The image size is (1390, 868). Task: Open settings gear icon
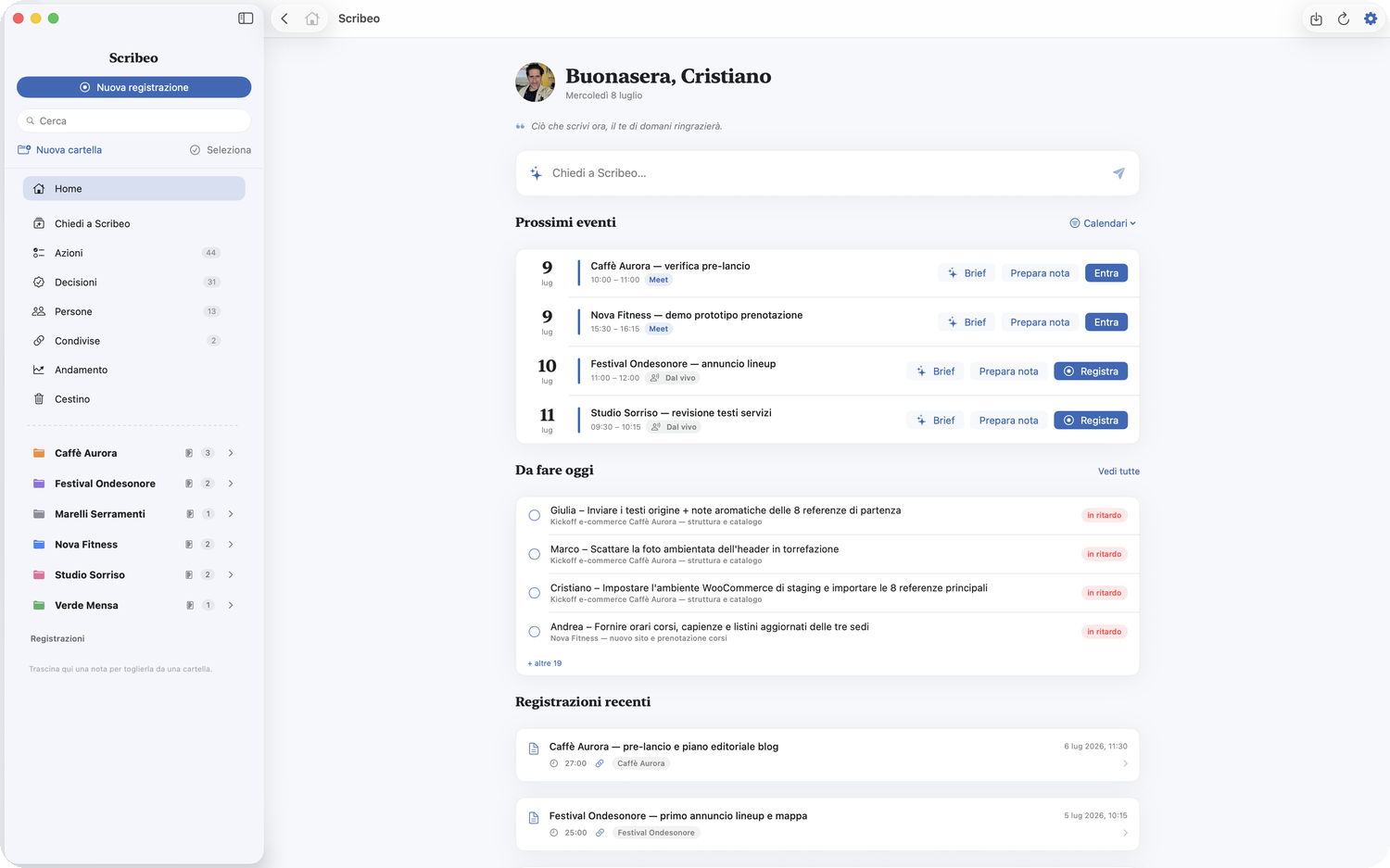(1371, 19)
